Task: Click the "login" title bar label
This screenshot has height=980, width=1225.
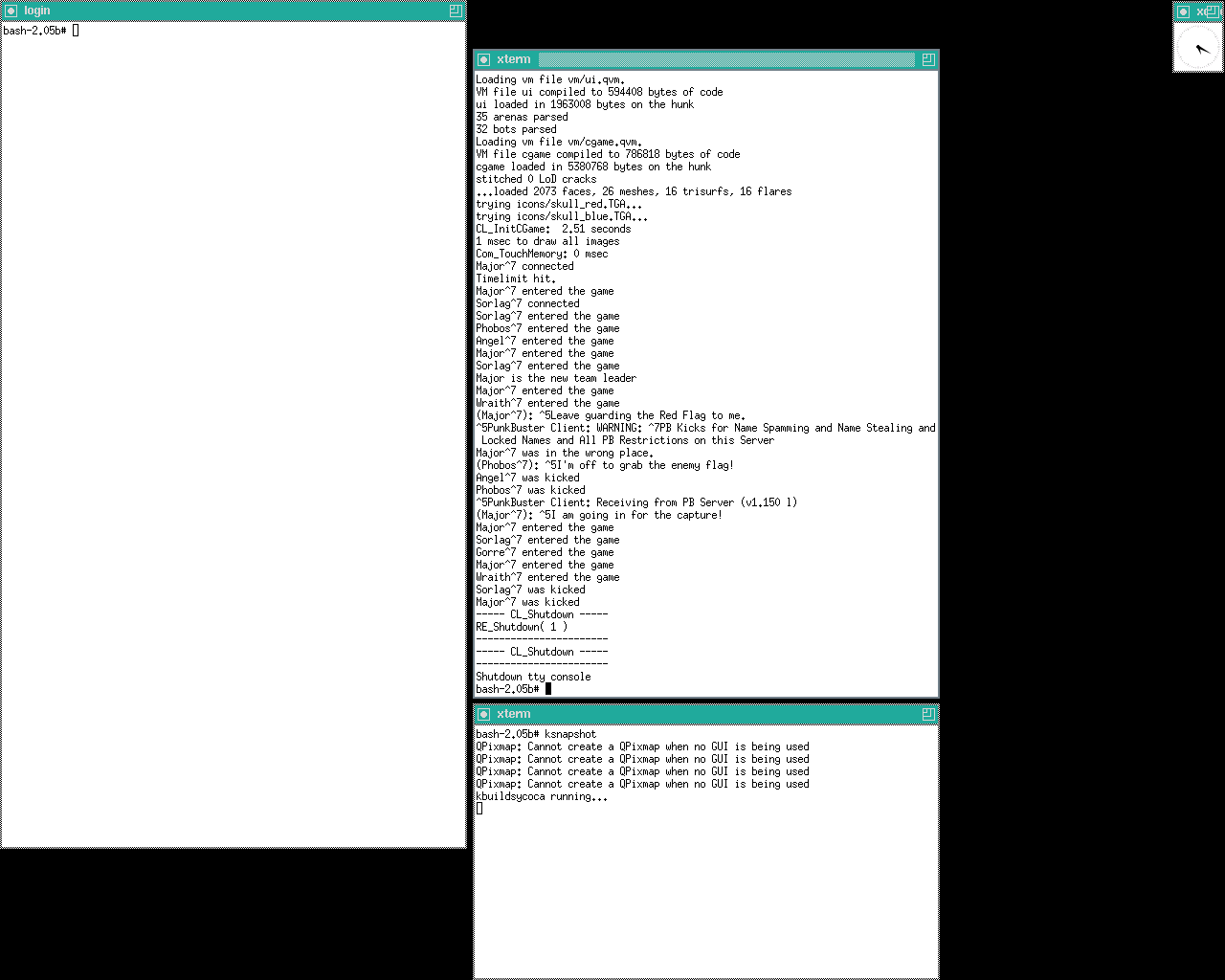Action: [37, 11]
